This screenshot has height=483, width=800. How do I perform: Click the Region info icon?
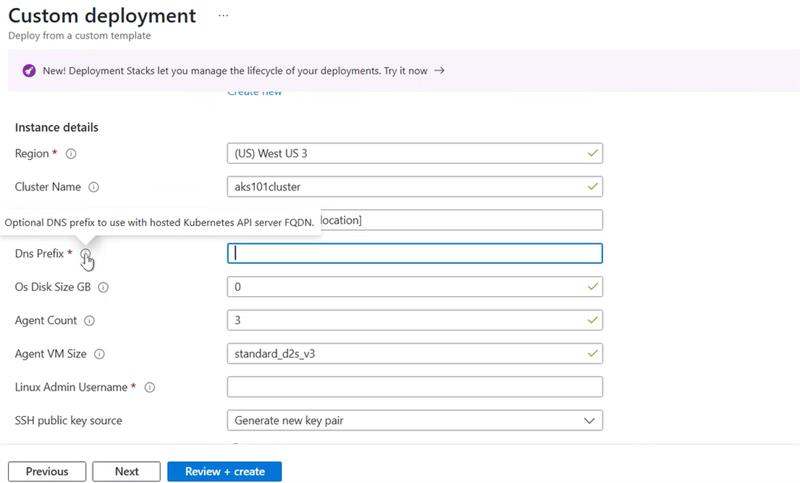pos(71,154)
